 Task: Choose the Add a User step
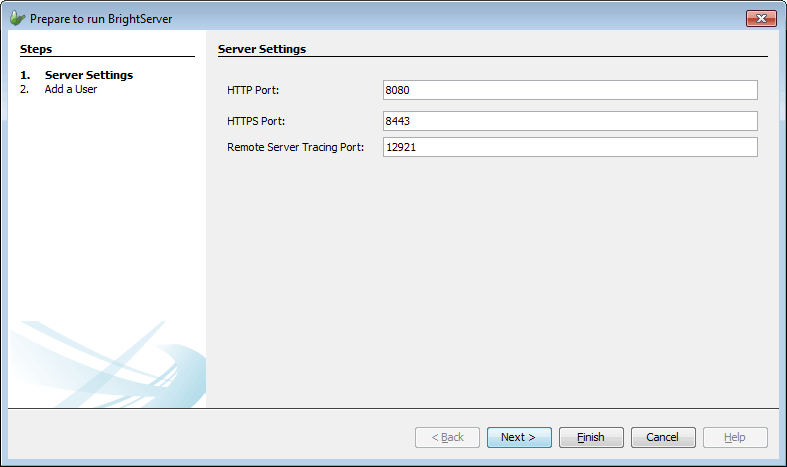point(70,89)
